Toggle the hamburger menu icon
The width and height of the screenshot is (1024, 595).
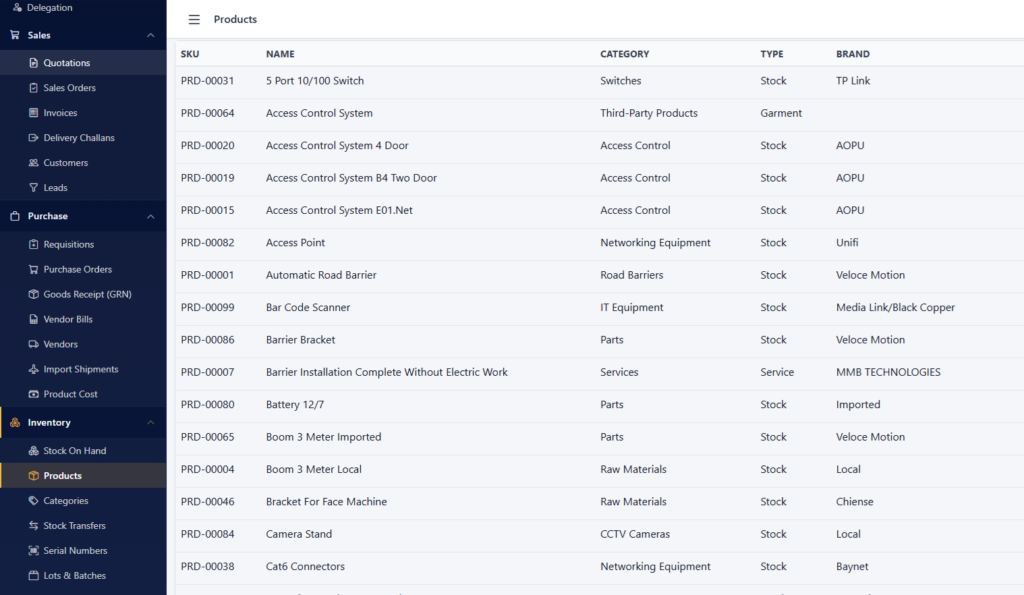tap(194, 20)
